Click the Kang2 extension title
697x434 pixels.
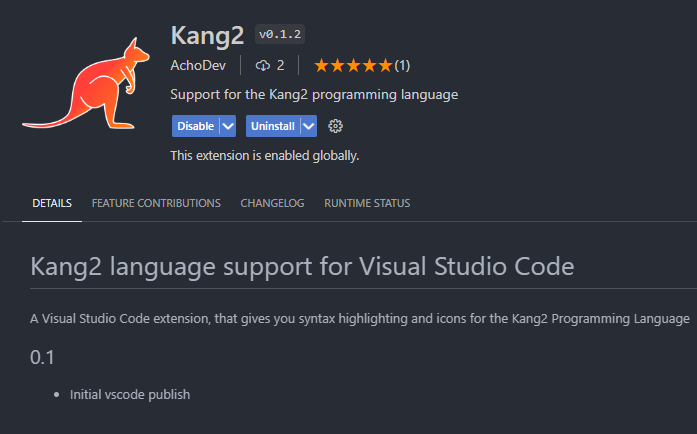(x=208, y=36)
